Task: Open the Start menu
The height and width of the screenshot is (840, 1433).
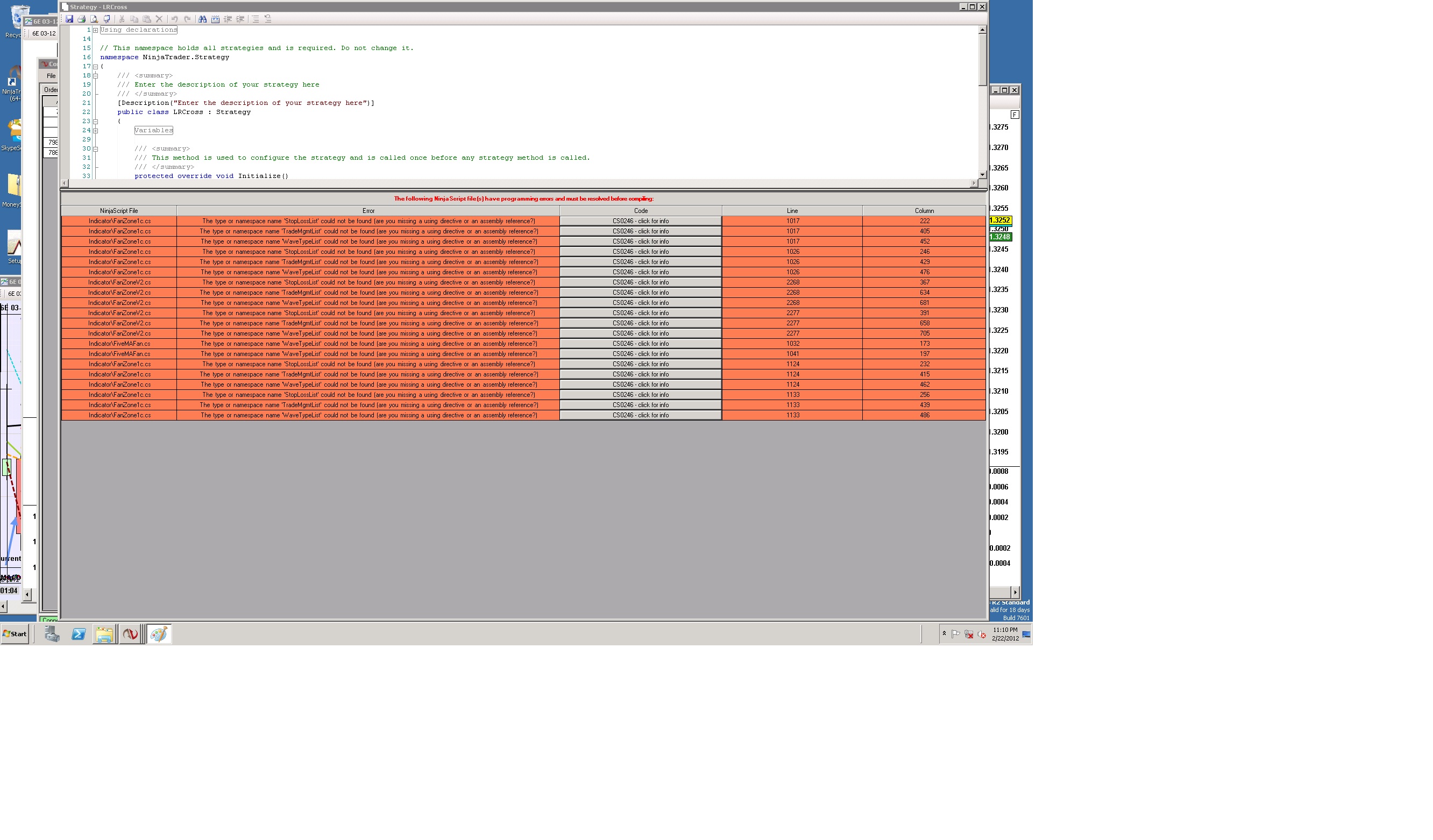Action: [x=16, y=633]
